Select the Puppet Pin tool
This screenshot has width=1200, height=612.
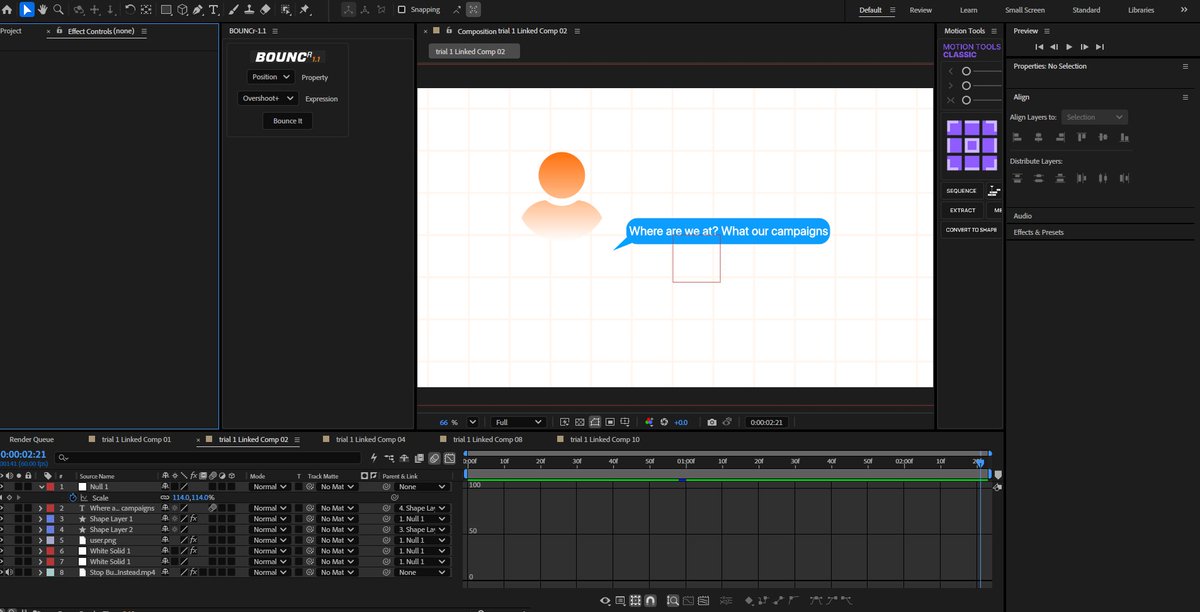point(304,9)
